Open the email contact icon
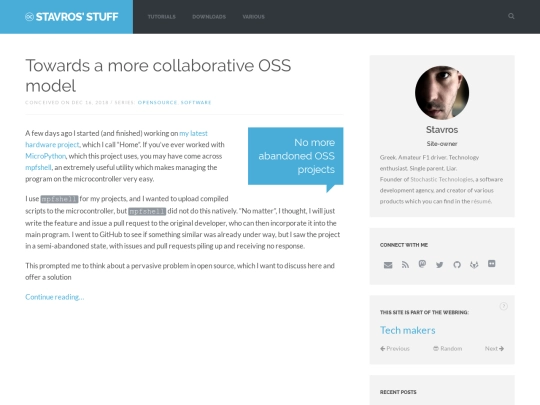This screenshot has height=405, width=540. tap(388, 265)
